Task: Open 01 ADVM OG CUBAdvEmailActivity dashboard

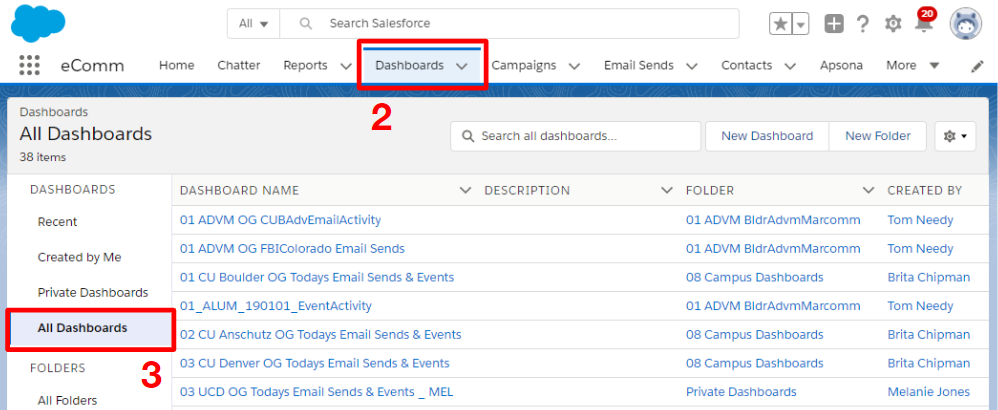Action: 280,220
